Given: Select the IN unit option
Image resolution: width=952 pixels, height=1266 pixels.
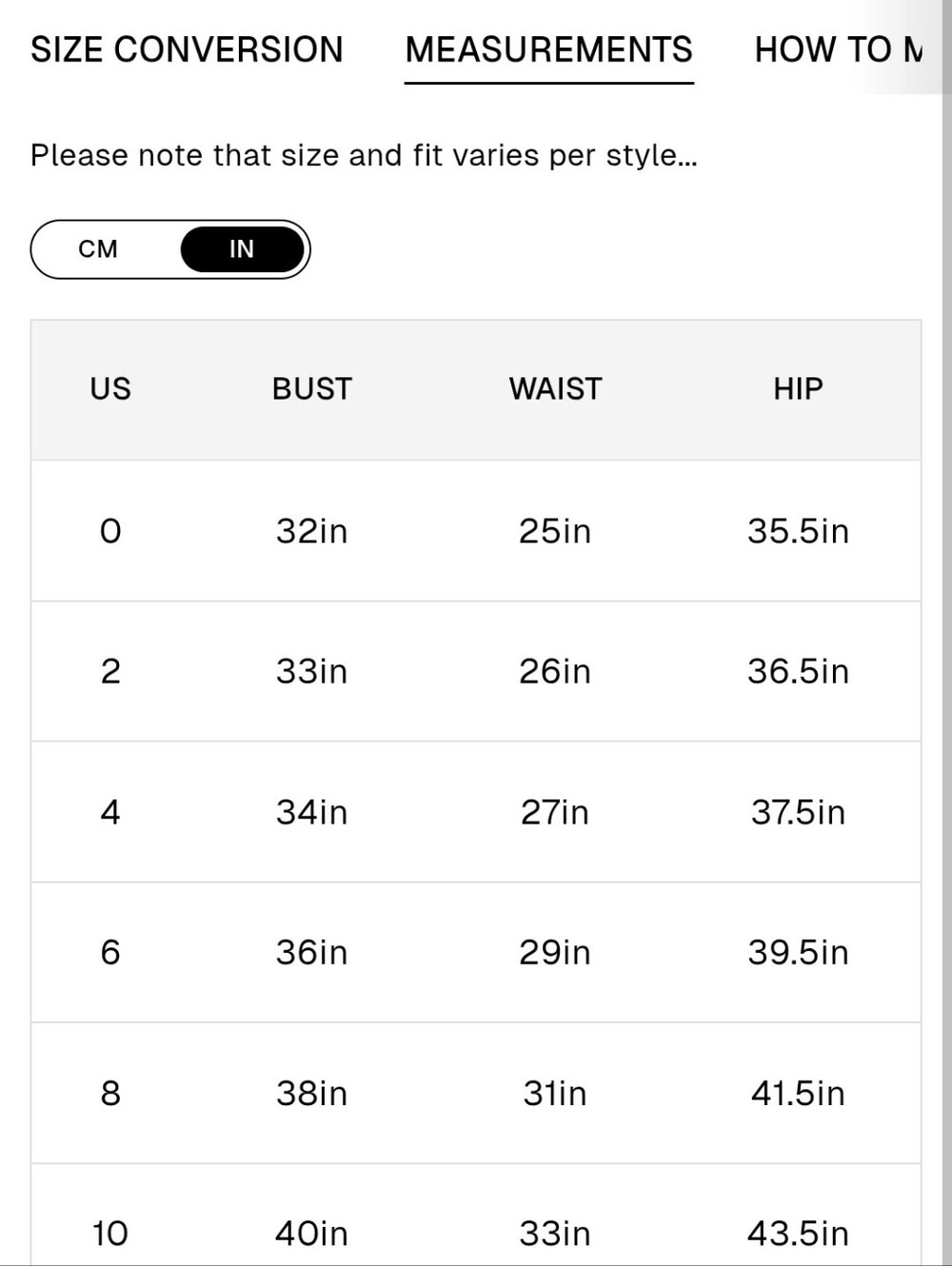Looking at the screenshot, I should pos(242,249).
